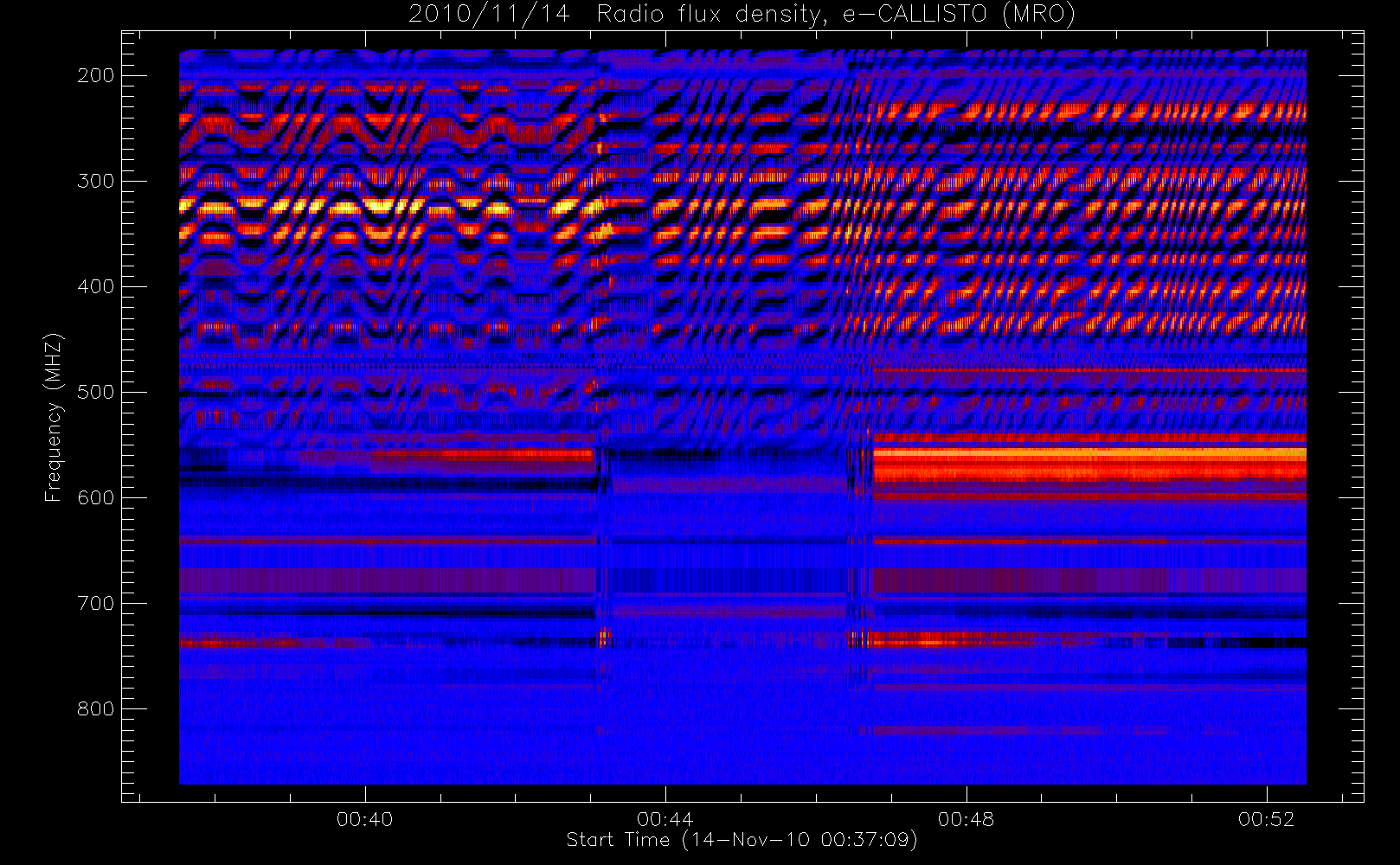The width and height of the screenshot is (1400, 865).
Task: Select the 500 frequency tick label
Action: (x=96, y=392)
